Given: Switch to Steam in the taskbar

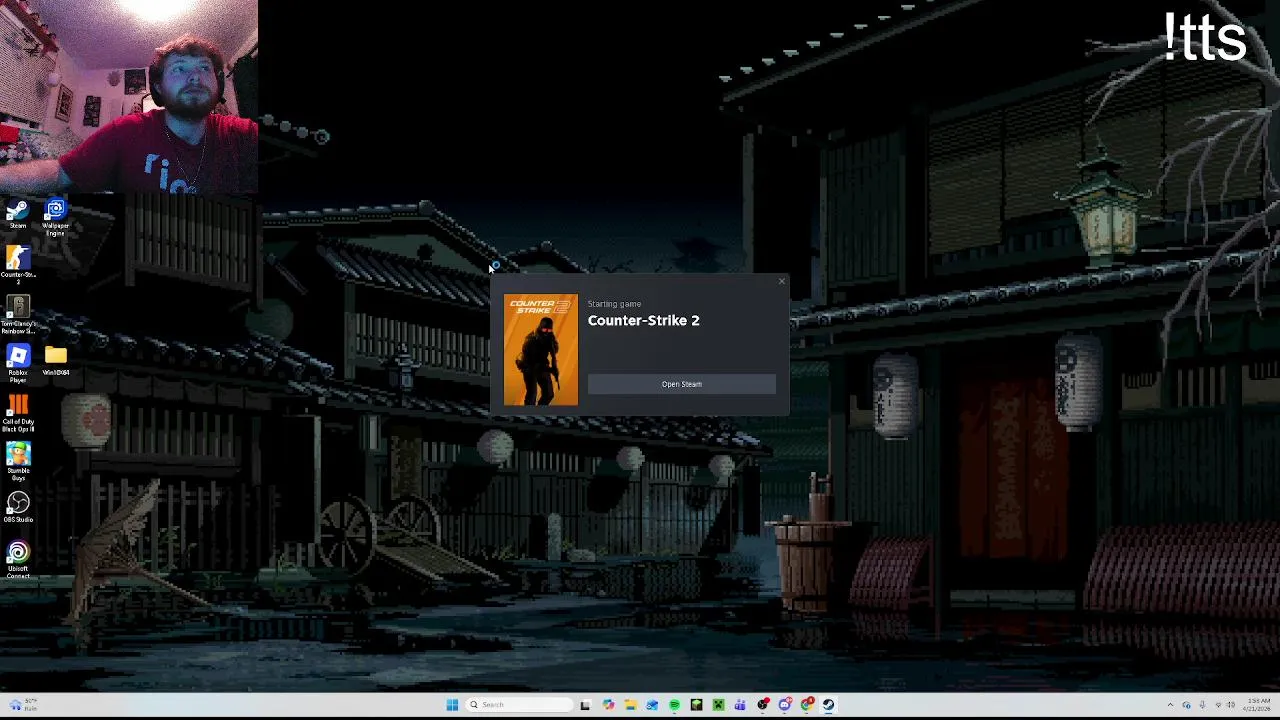Looking at the screenshot, I should (x=828, y=705).
